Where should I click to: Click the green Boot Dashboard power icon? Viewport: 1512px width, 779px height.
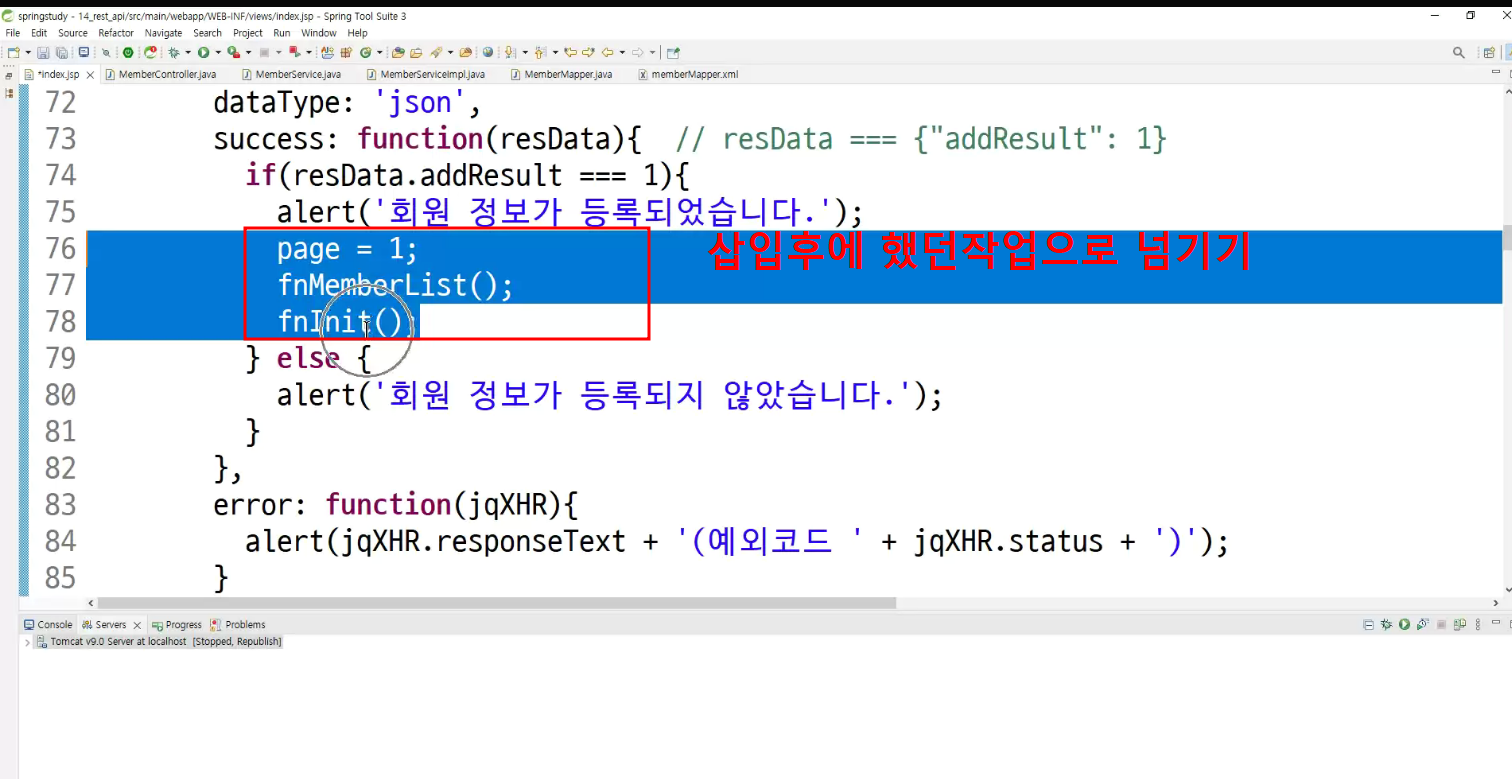[128, 53]
